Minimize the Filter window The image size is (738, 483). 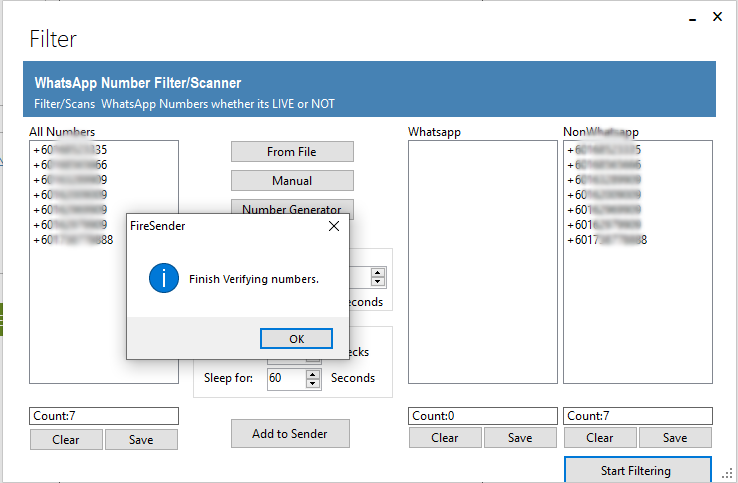tap(692, 17)
